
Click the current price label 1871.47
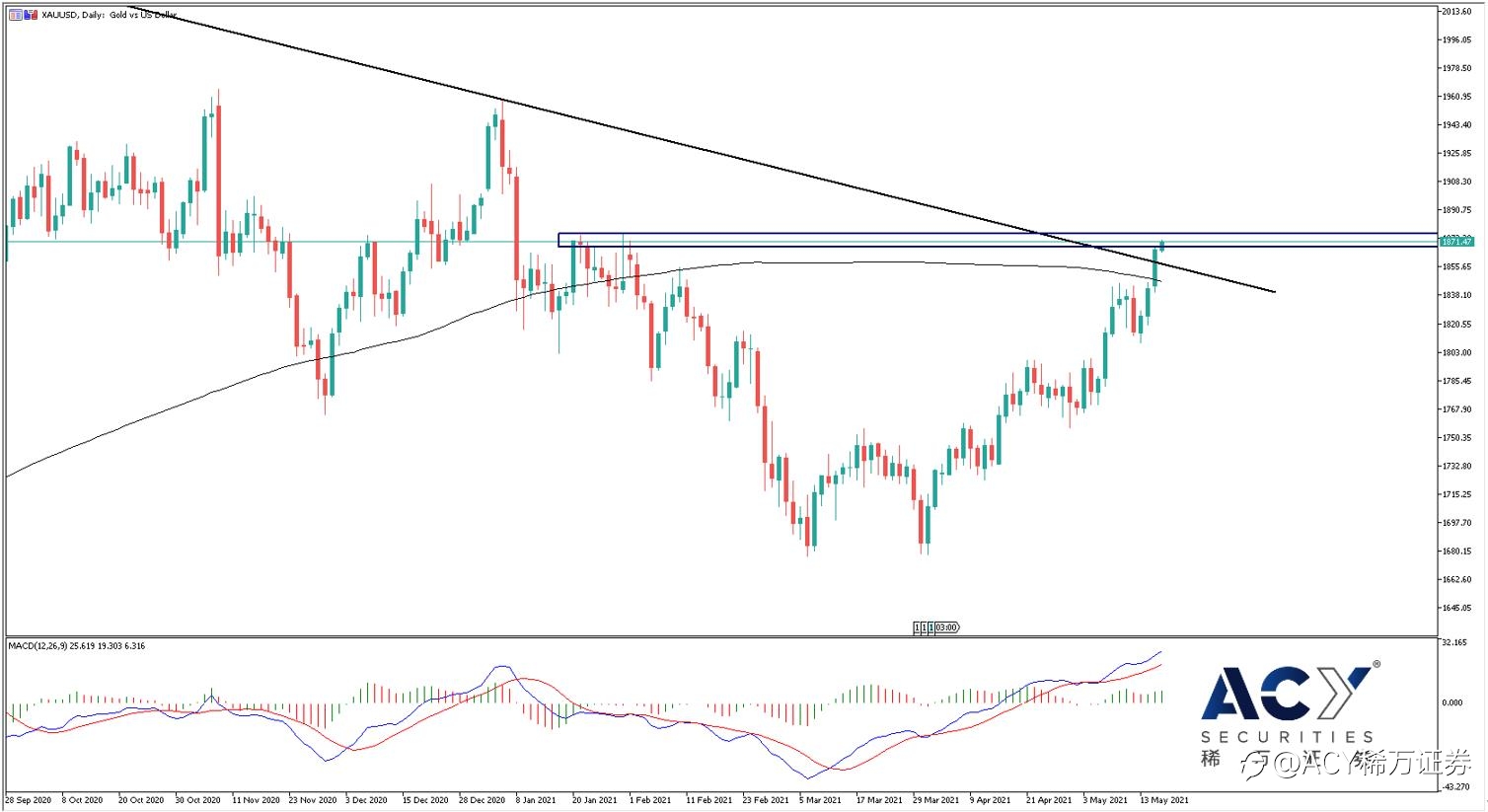[1456, 242]
